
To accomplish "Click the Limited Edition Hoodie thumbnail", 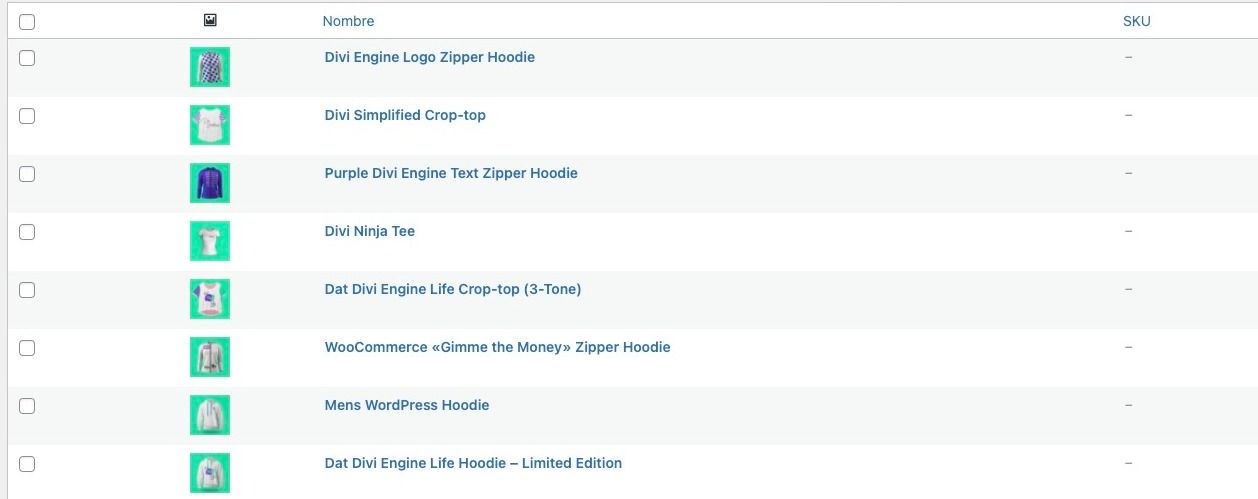I will click(x=210, y=473).
